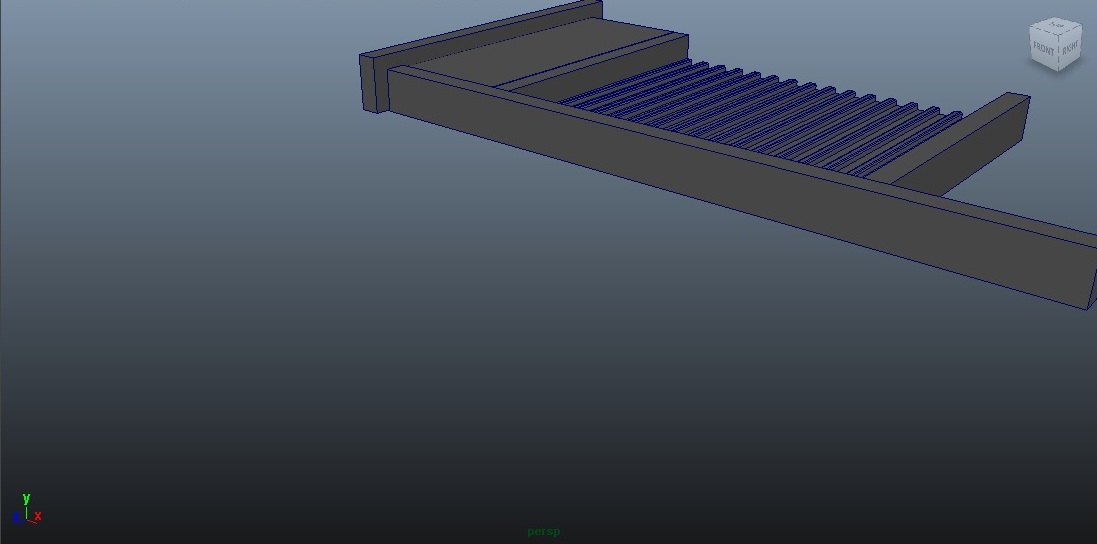
Task: Click the XYZ axis indicator in the corner
Action: [x=27, y=510]
